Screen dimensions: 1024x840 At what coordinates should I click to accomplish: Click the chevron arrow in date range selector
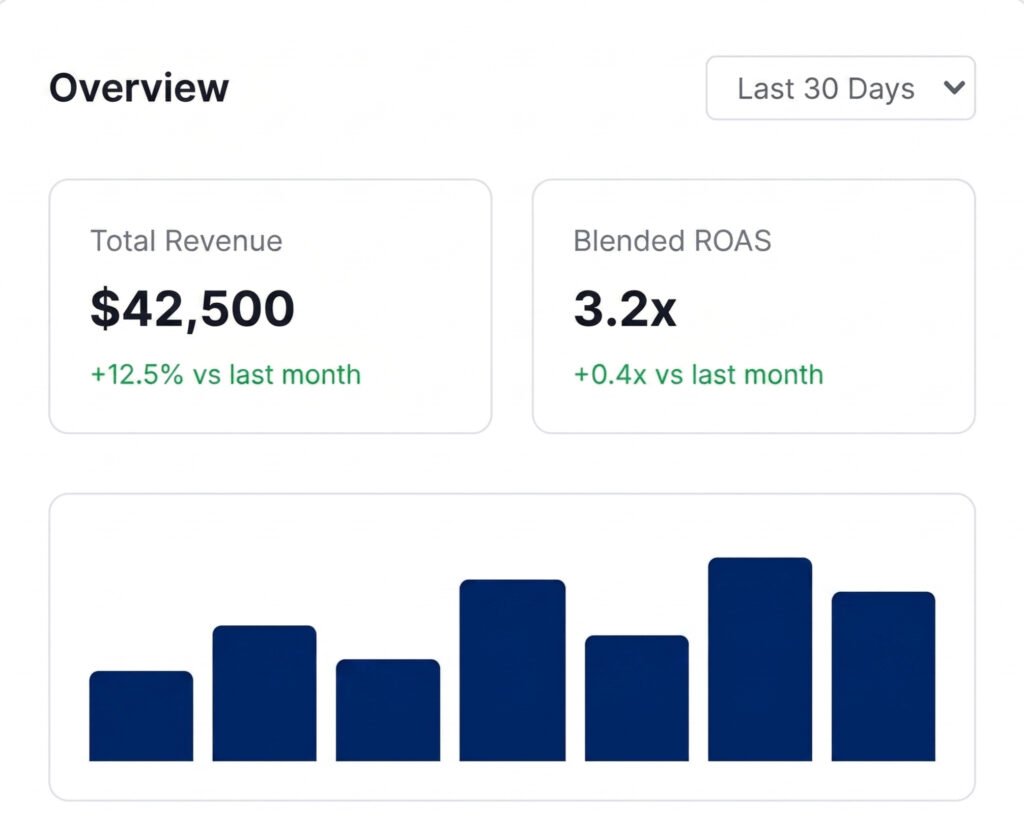click(x=954, y=88)
